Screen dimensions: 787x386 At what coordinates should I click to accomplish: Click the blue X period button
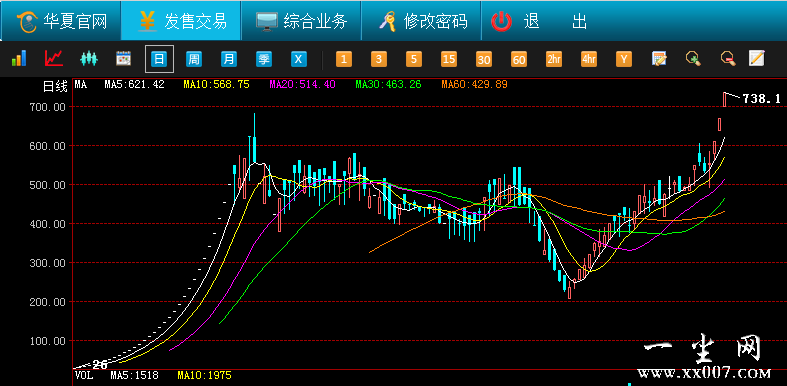point(299,59)
